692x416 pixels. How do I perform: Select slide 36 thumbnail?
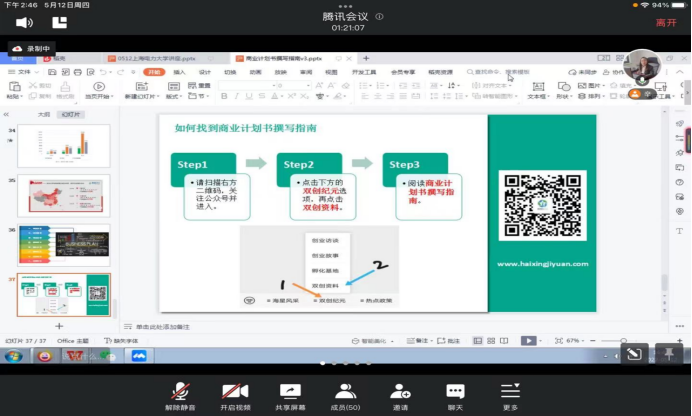pos(64,245)
